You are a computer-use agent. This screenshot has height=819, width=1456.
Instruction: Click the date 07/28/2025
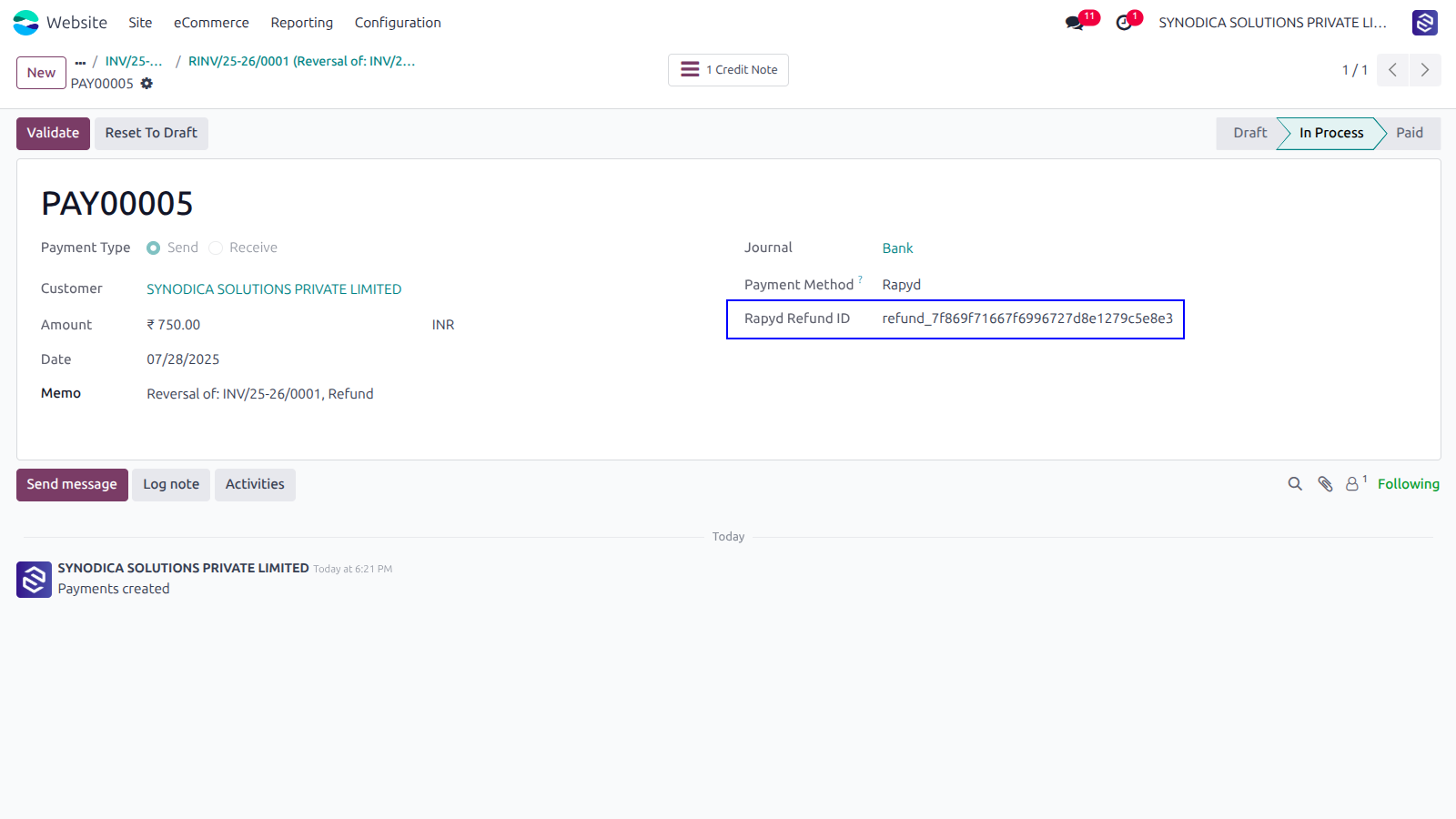click(183, 359)
